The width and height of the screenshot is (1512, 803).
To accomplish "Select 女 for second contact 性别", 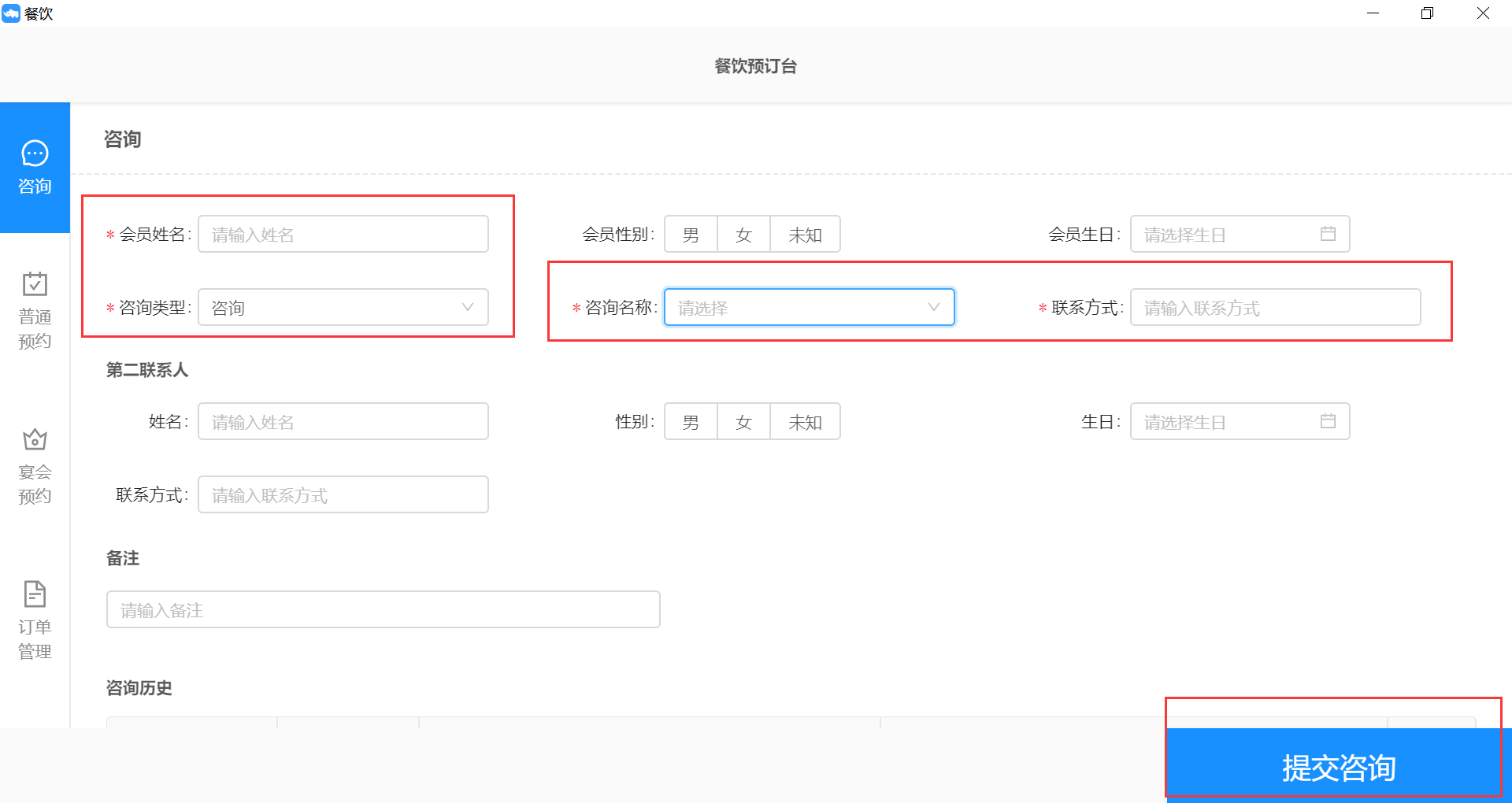I will click(743, 421).
